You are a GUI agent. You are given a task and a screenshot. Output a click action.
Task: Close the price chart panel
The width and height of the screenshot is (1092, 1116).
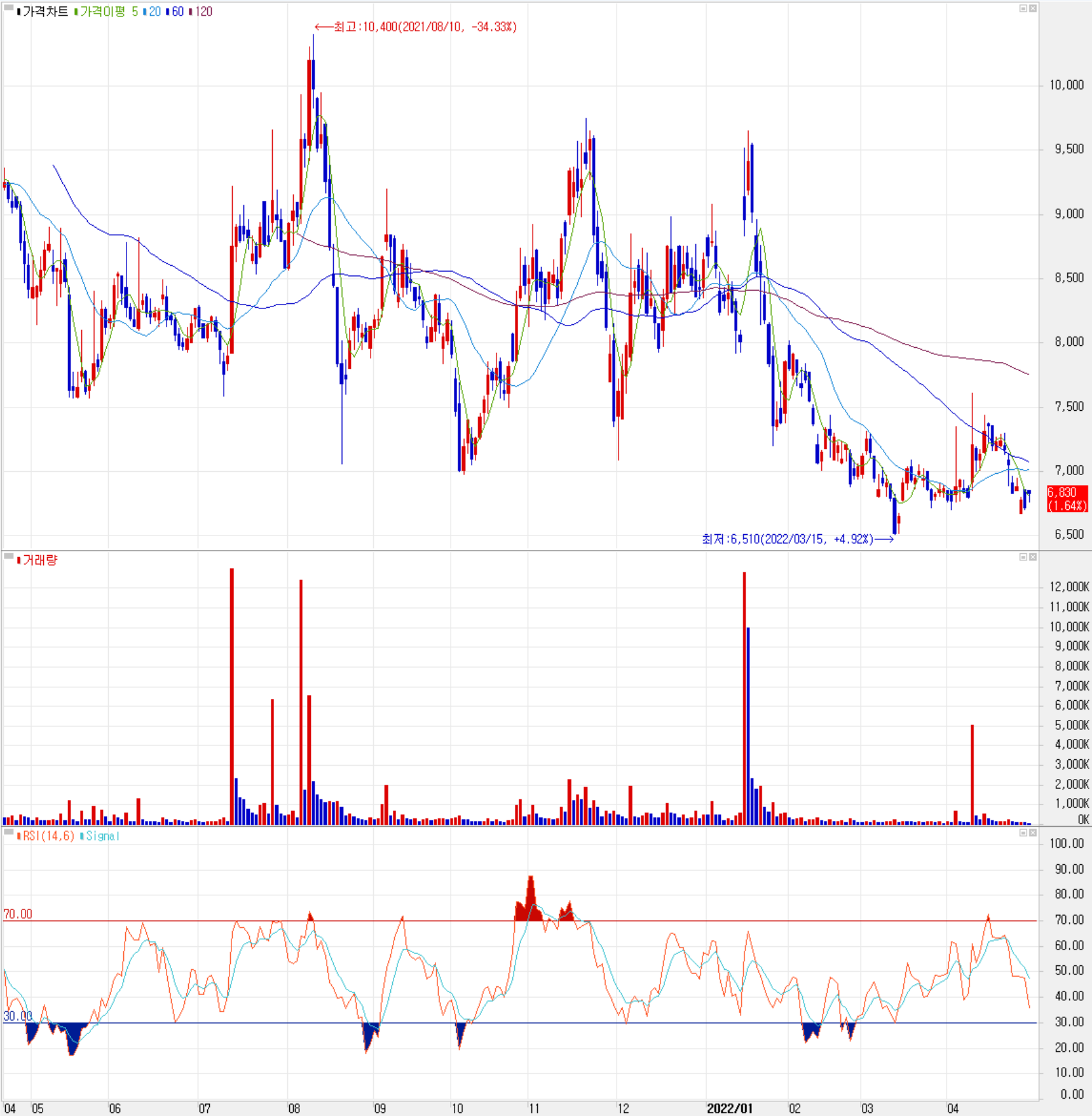point(1033,8)
